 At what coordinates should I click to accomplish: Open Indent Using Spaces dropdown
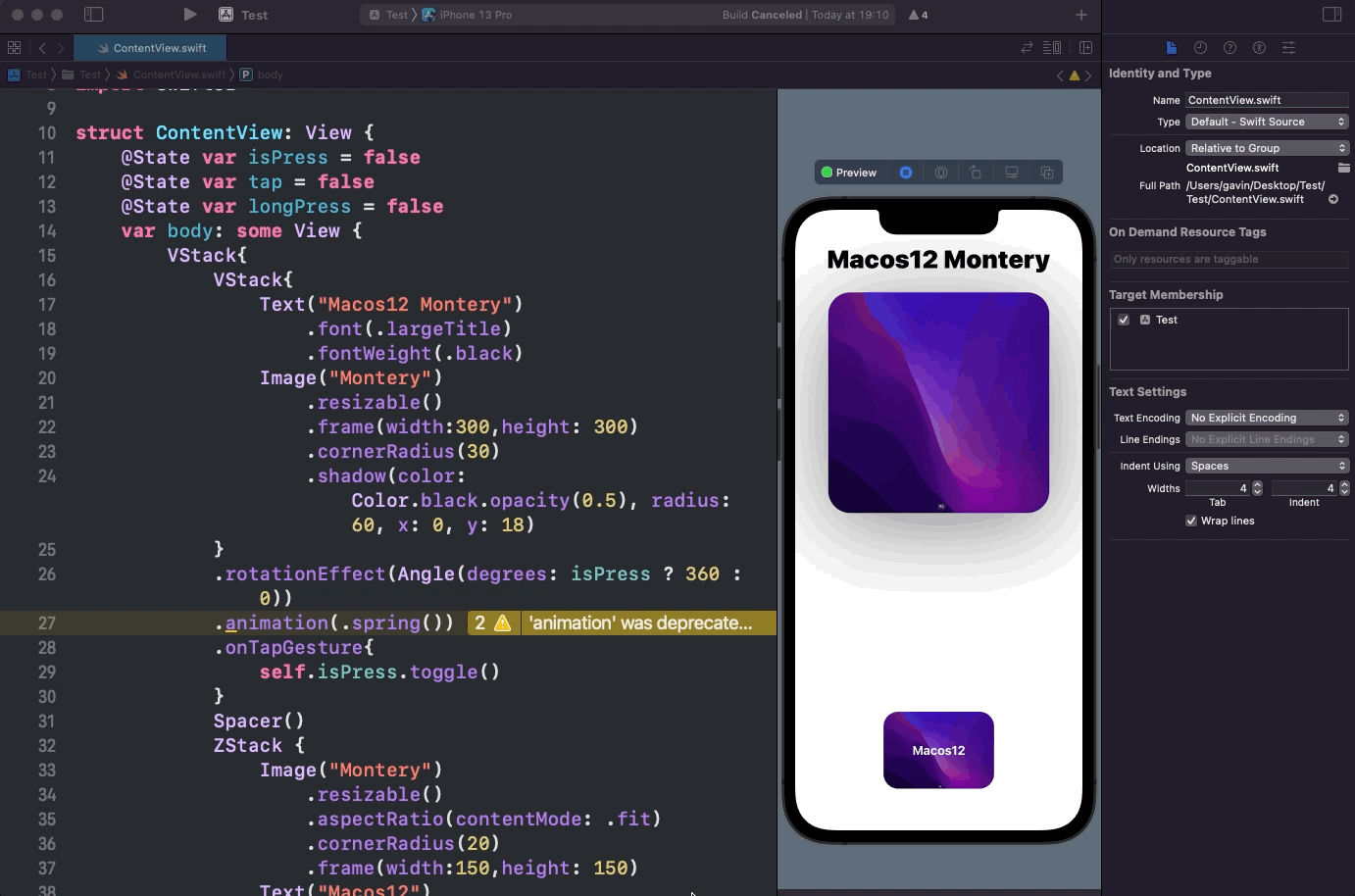click(x=1267, y=466)
